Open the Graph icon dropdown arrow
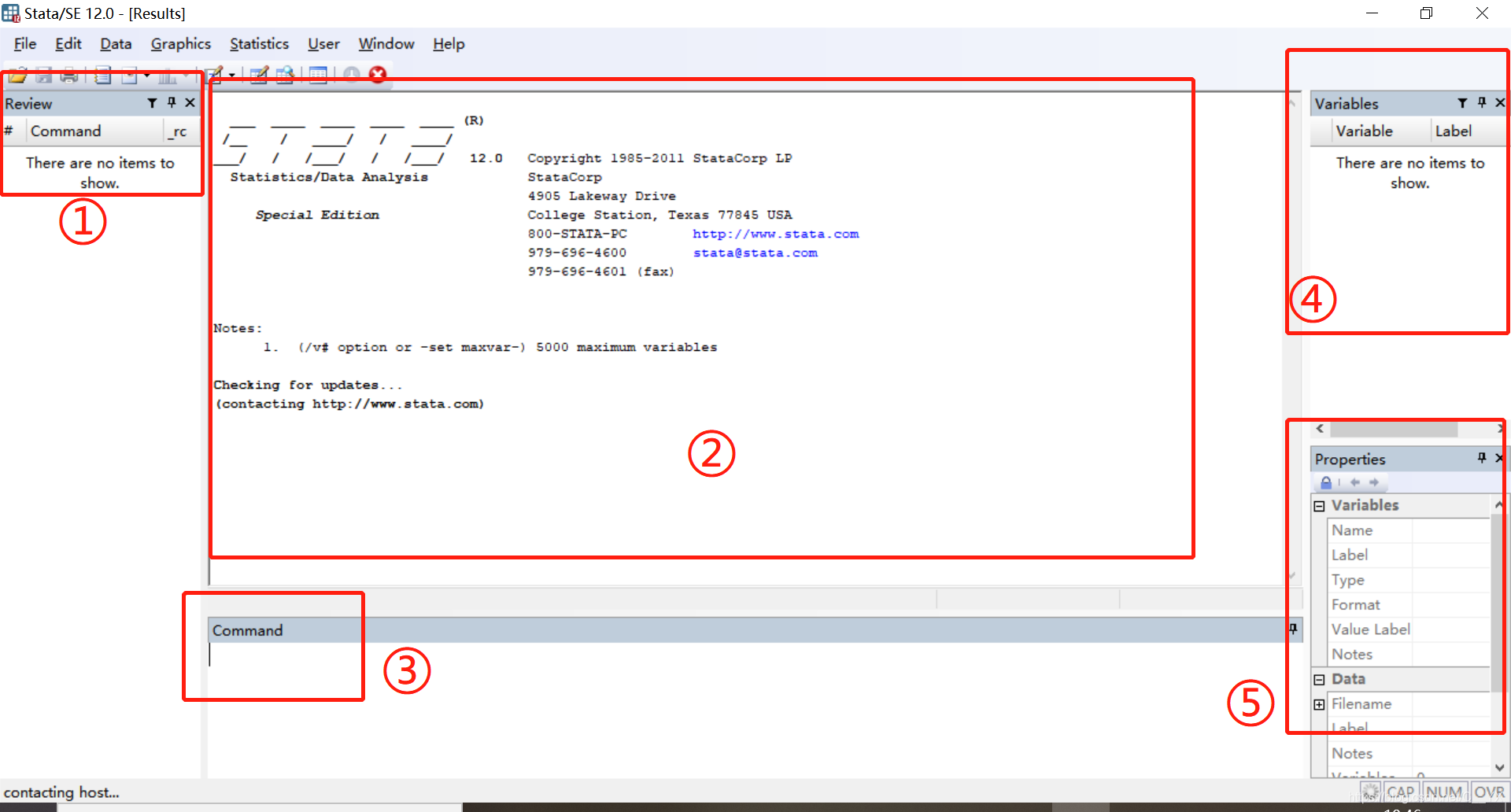Image resolution: width=1511 pixels, height=812 pixels. [186, 76]
